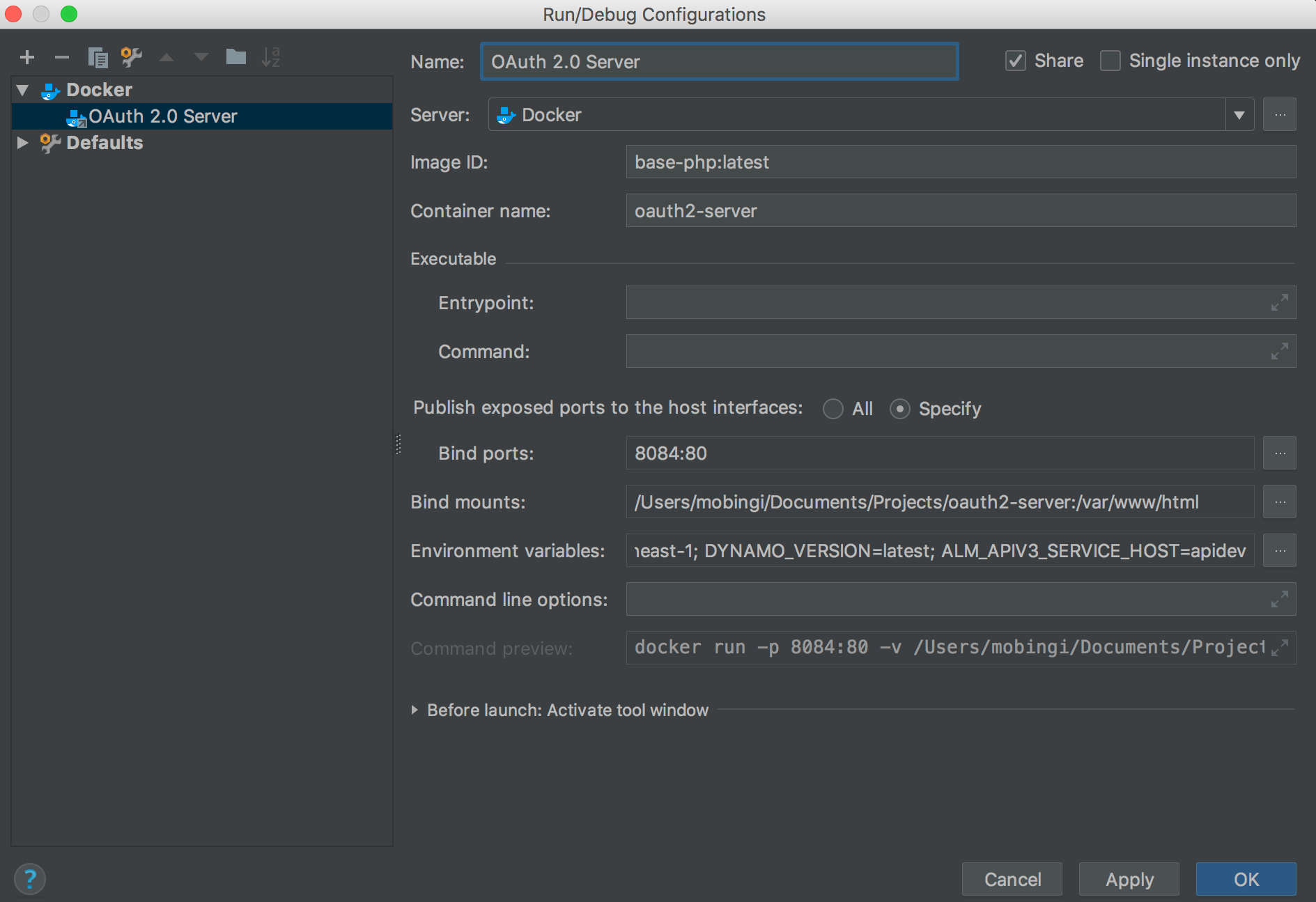
Task: Expand the Entrypoint field editor
Action: 1279,303
